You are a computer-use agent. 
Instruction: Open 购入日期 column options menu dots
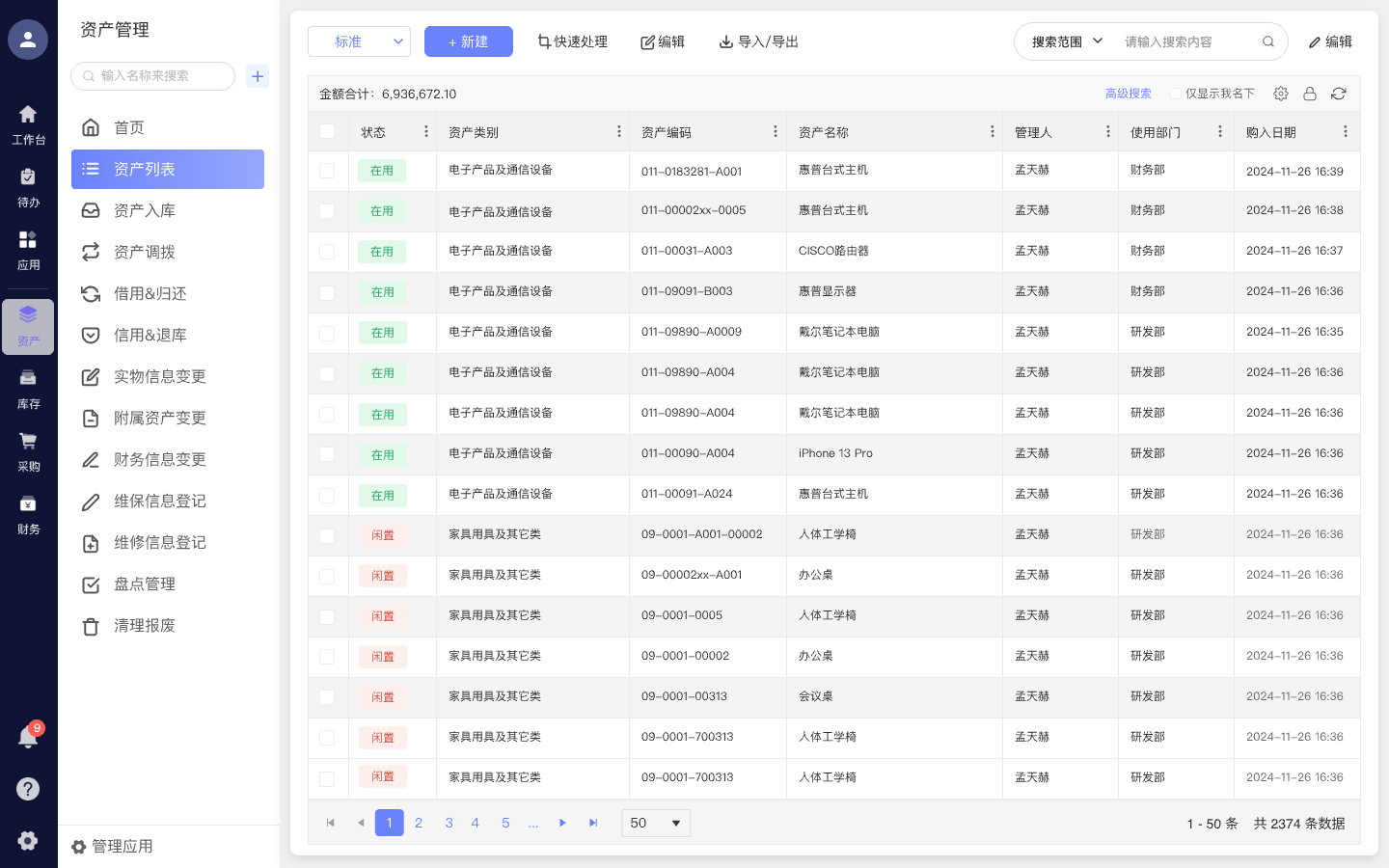[x=1346, y=131]
